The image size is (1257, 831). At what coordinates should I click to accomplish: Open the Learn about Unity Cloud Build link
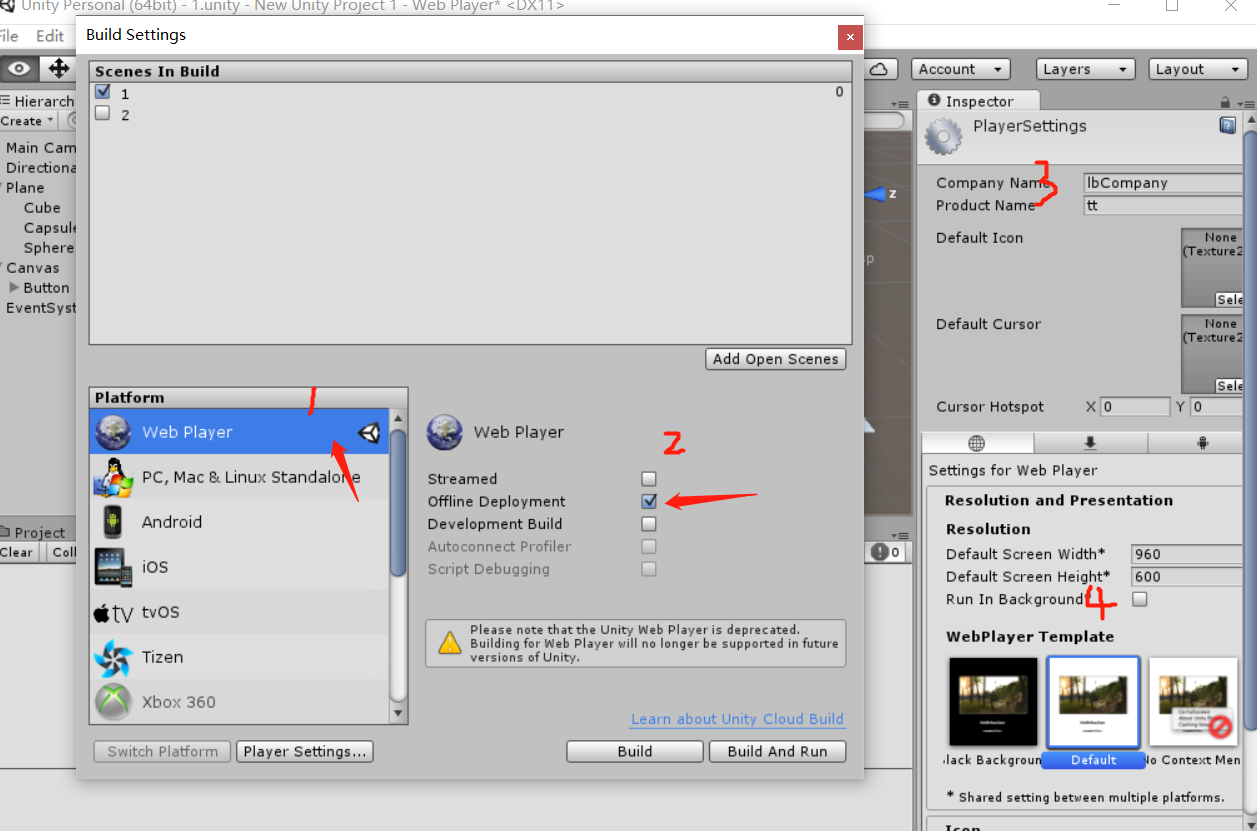click(x=737, y=719)
